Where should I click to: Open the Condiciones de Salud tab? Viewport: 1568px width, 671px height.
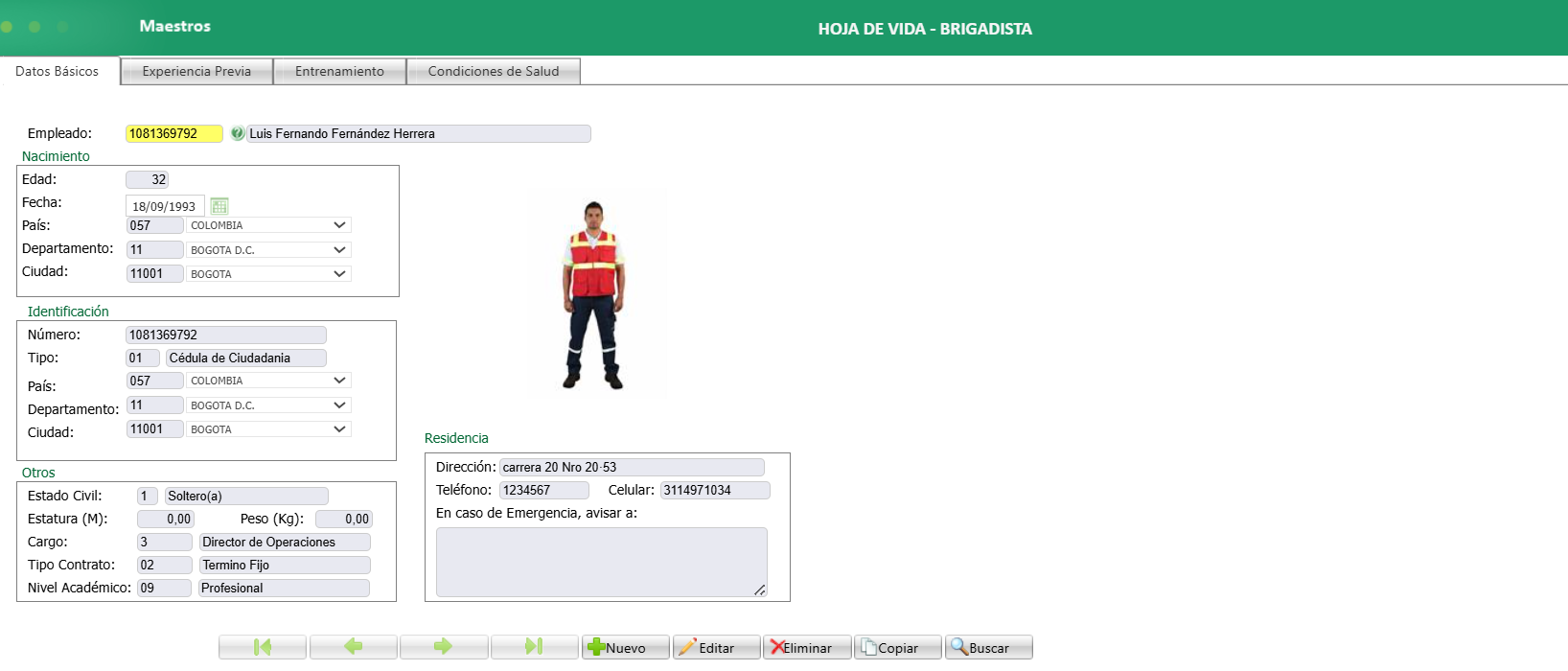click(494, 71)
